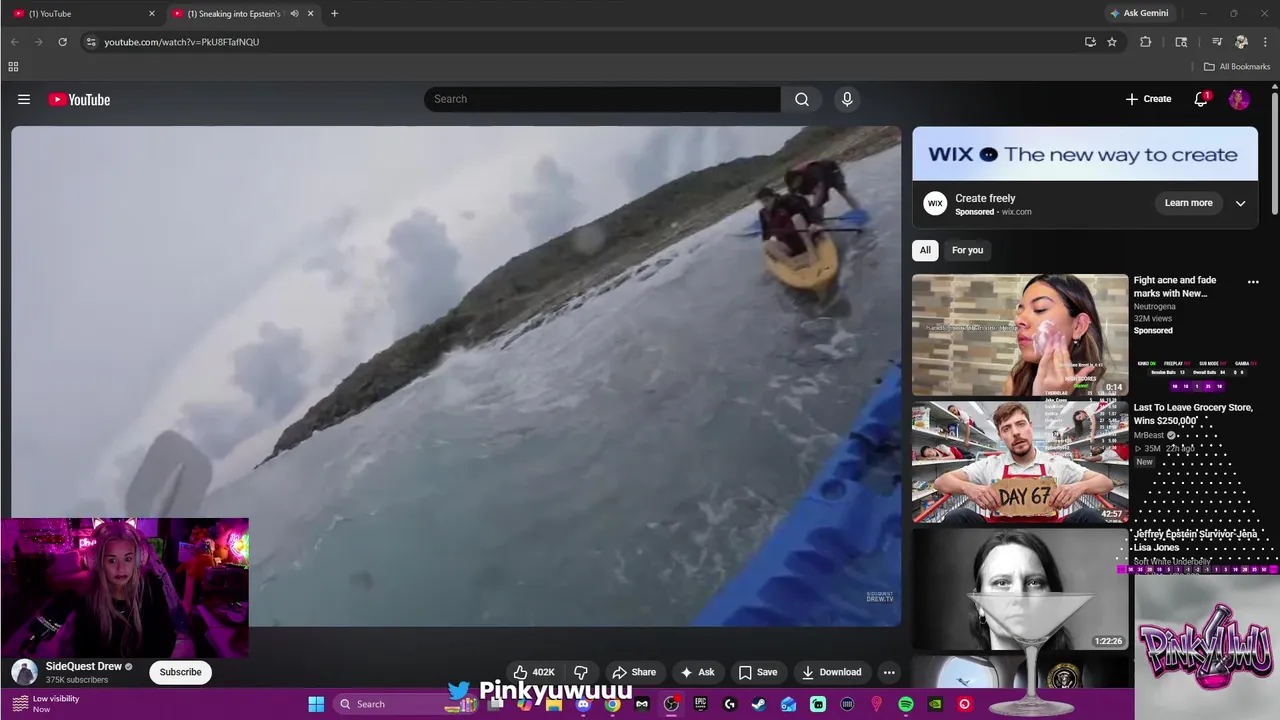Open the SideQuest Drew channel name
The width and height of the screenshot is (1280, 720).
[x=84, y=666]
